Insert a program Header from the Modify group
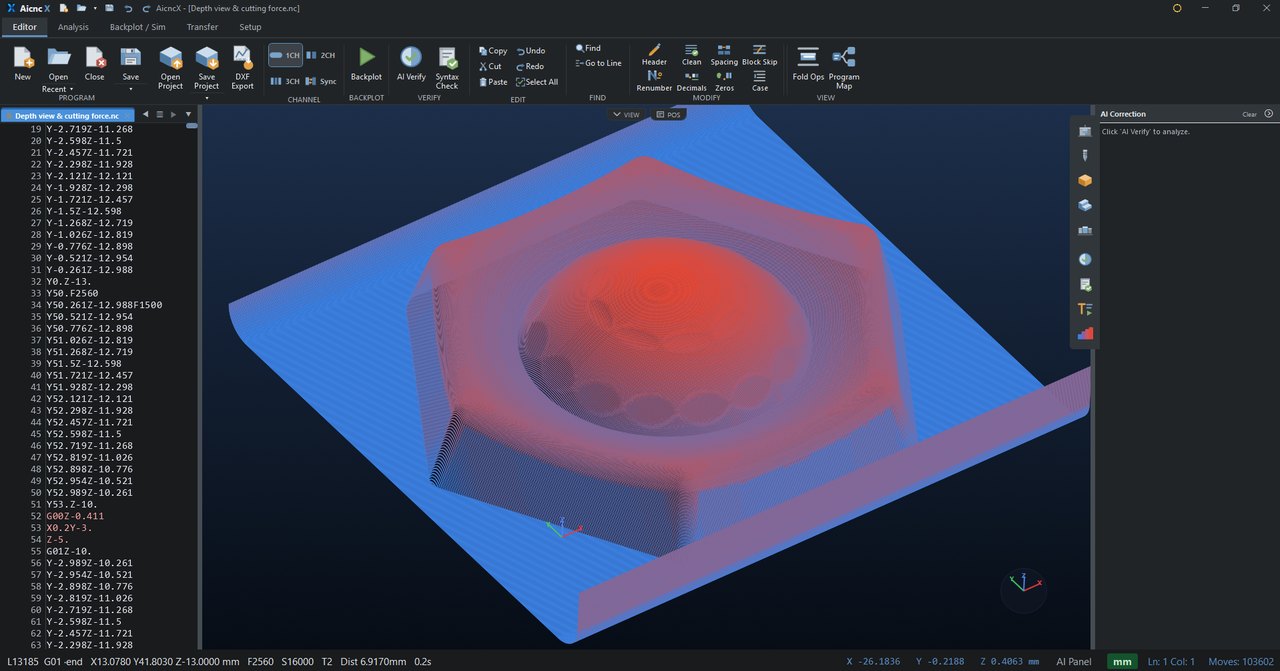 coord(654,55)
